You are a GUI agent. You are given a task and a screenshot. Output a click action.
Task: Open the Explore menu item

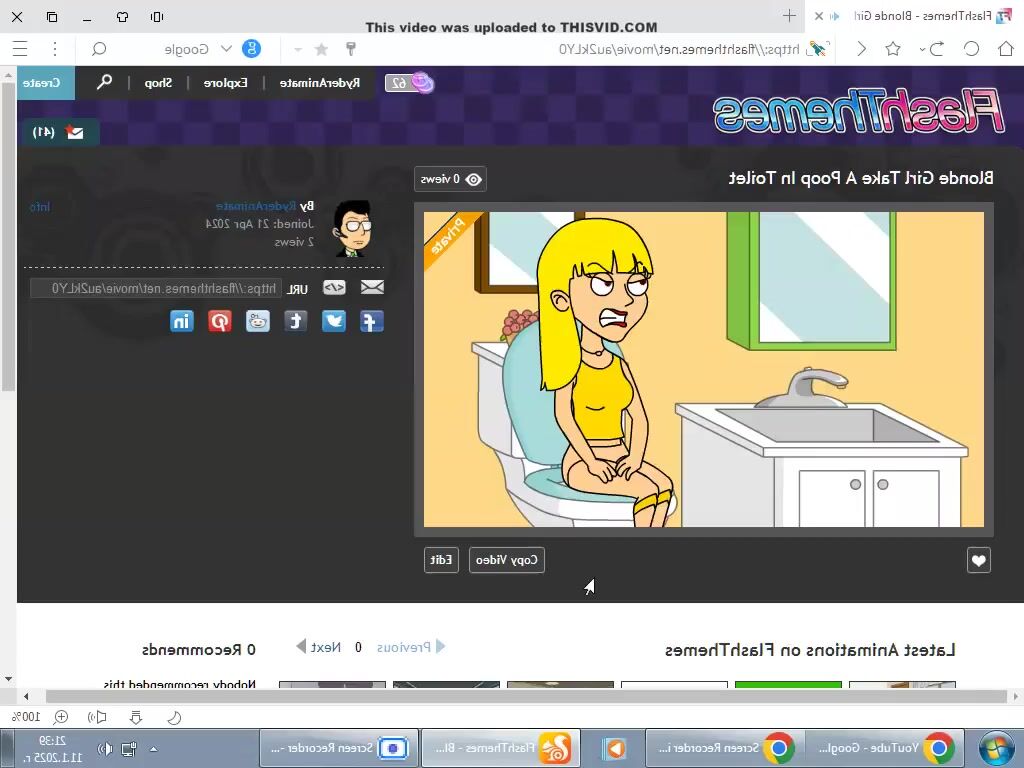(225, 83)
